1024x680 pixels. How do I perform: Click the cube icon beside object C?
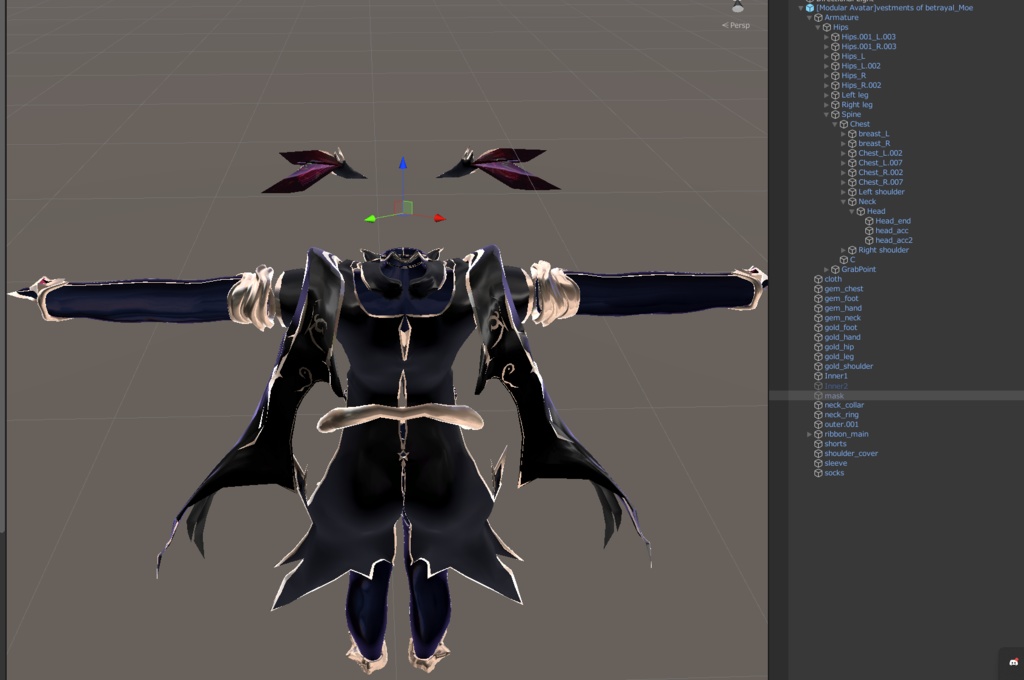(x=844, y=259)
